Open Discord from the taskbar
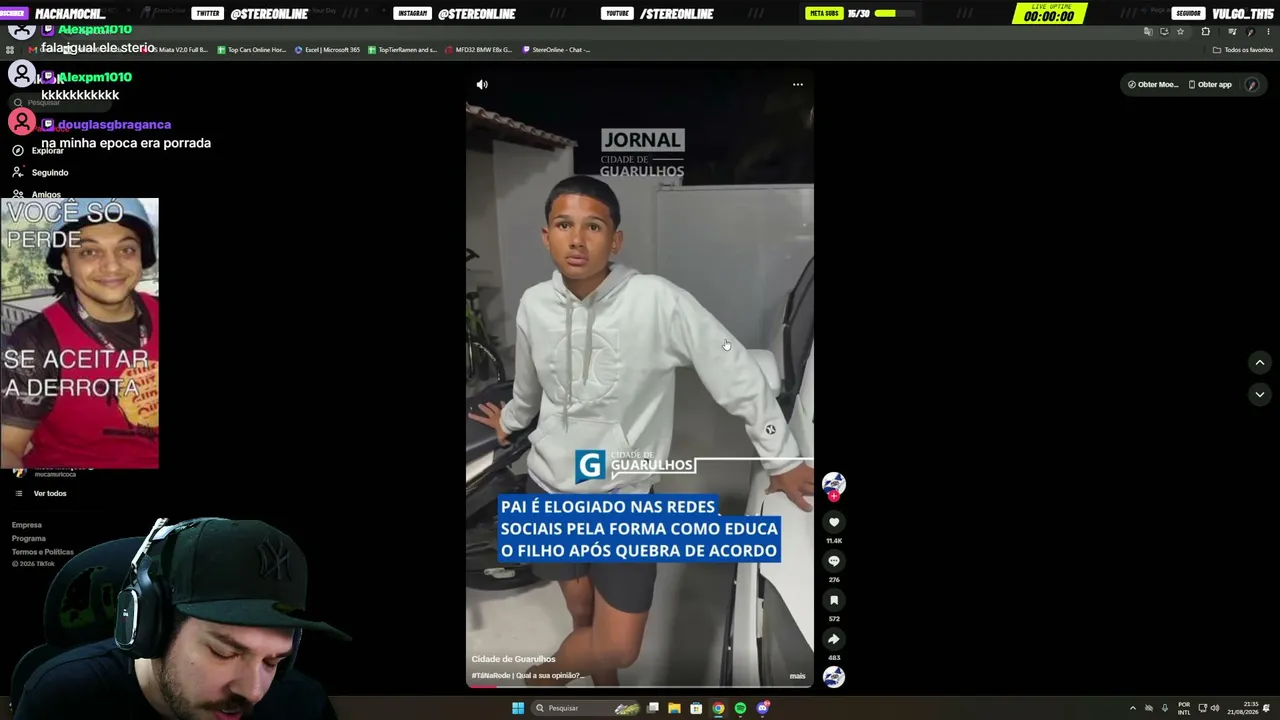This screenshot has width=1280, height=720. (763, 708)
